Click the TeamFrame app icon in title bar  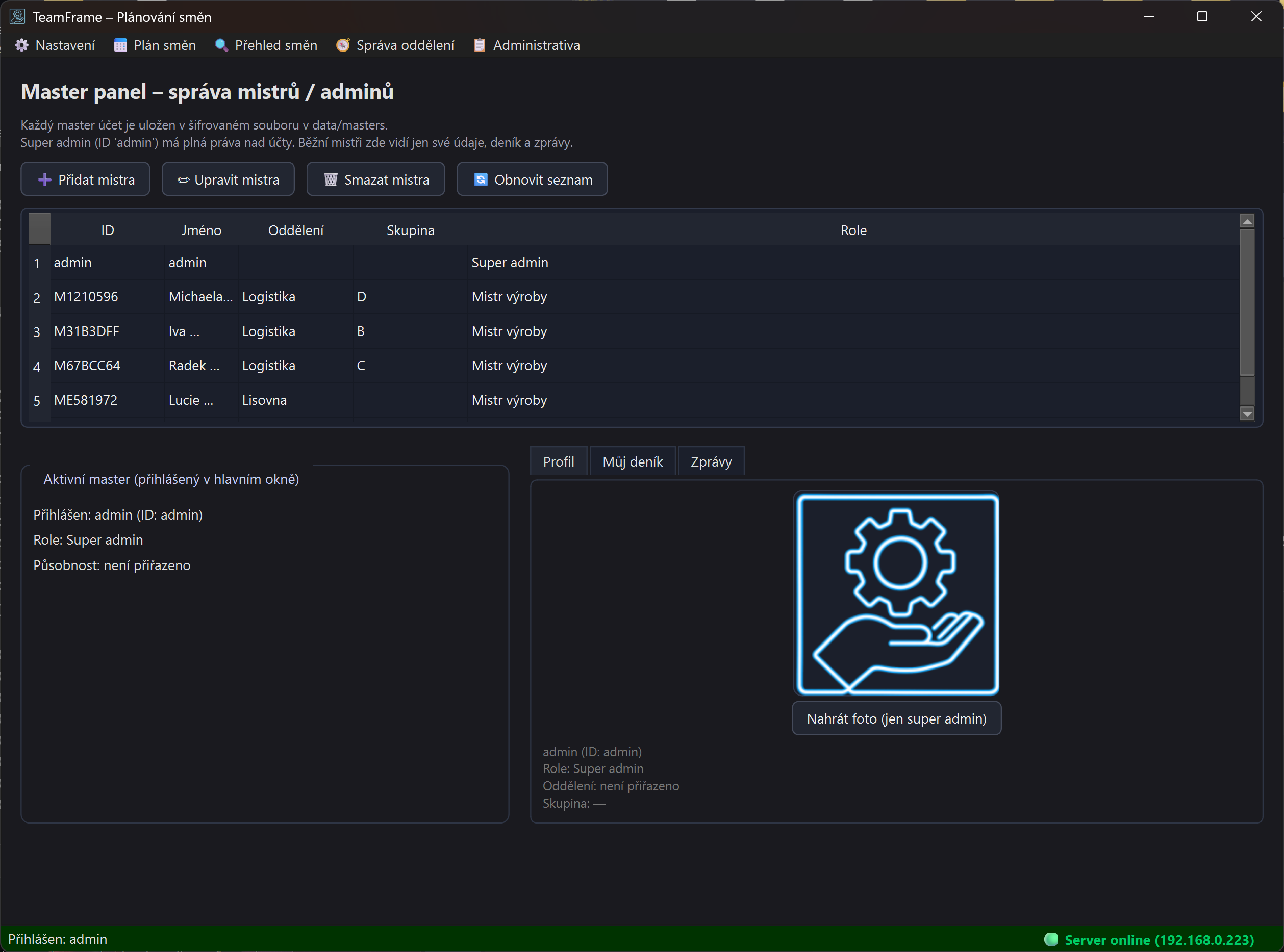[17, 17]
